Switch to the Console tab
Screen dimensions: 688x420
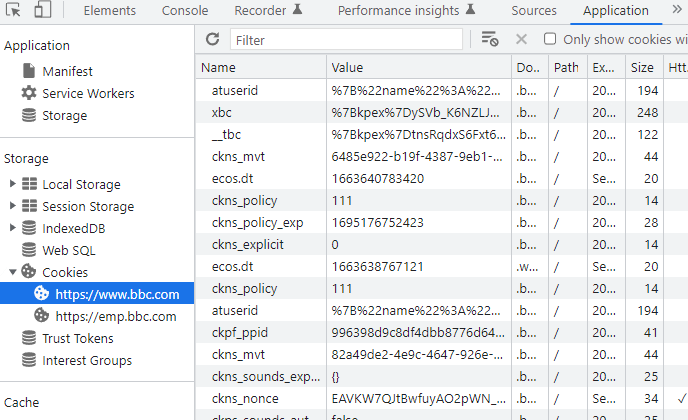coord(185,11)
